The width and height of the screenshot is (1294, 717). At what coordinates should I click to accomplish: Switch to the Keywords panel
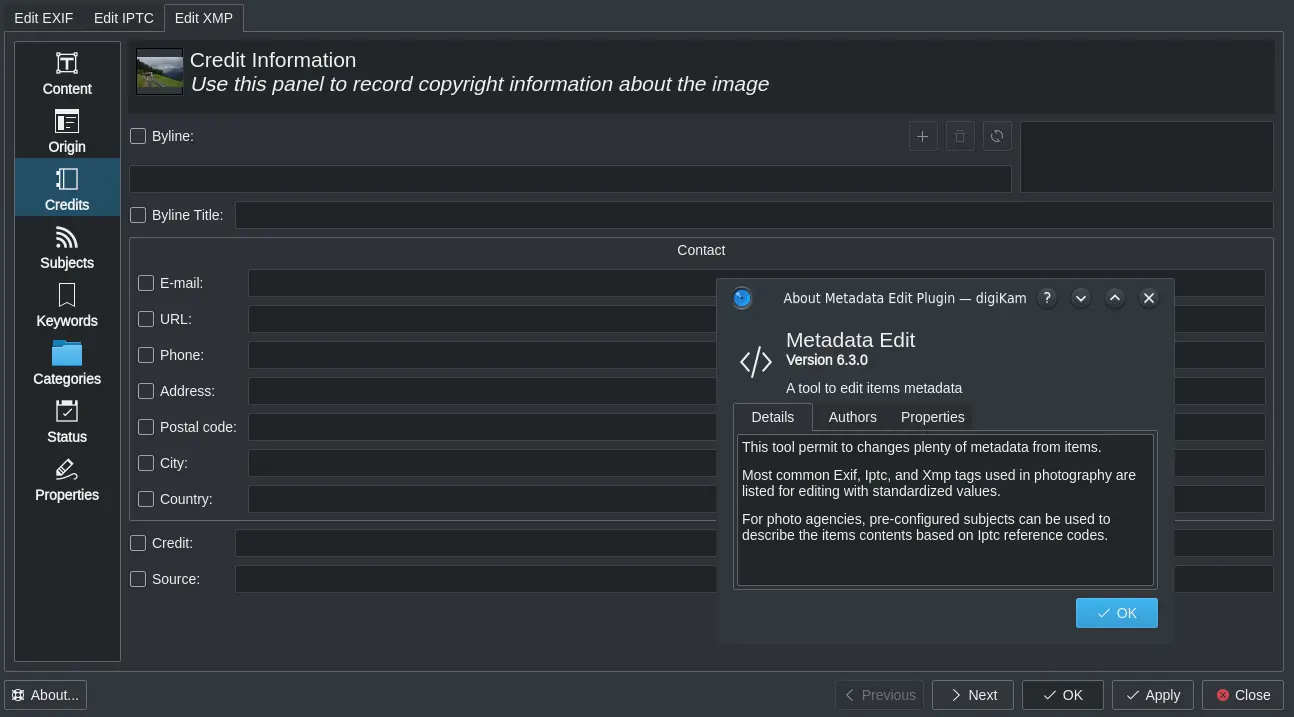tap(66, 305)
